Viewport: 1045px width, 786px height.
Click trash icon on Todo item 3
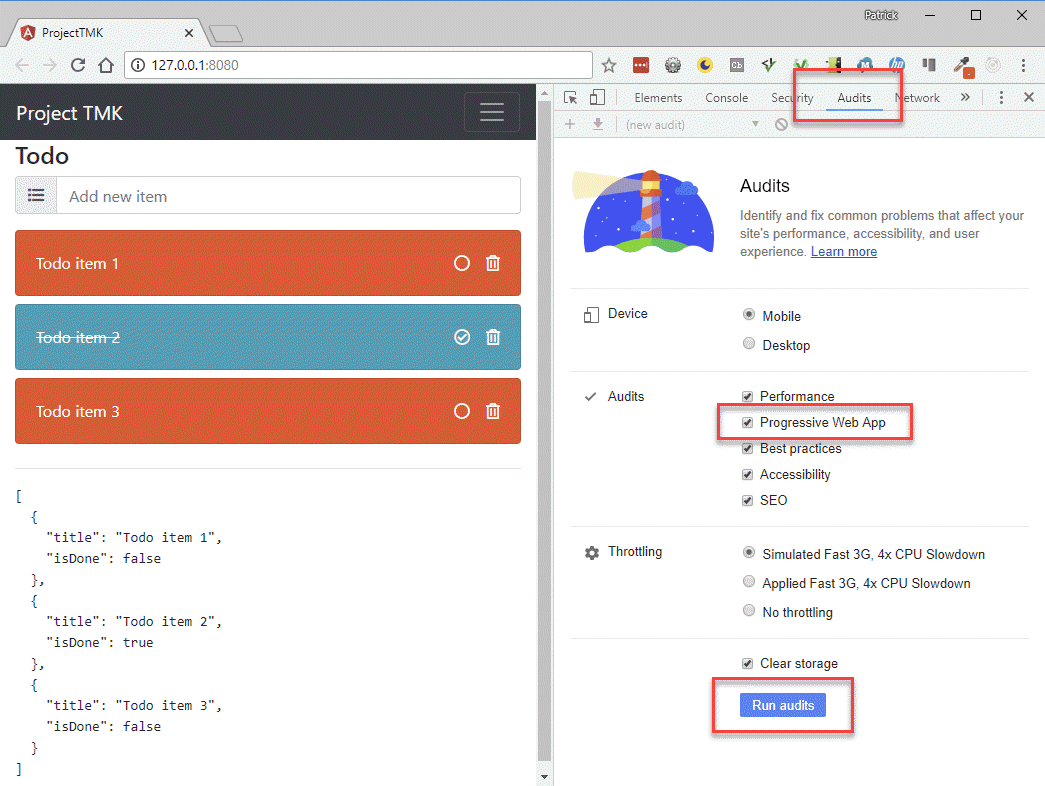tap(492, 411)
